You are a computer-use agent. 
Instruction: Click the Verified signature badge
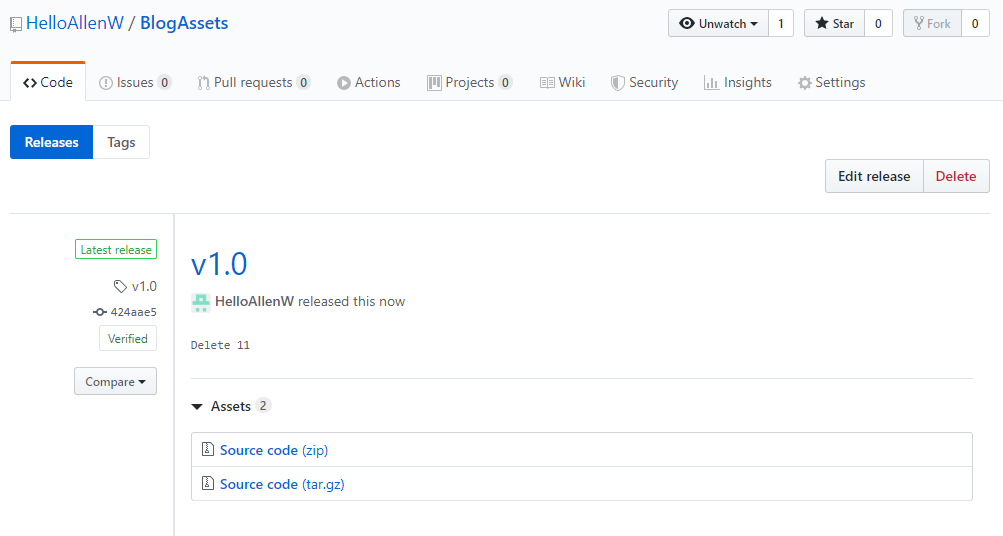[x=128, y=339]
